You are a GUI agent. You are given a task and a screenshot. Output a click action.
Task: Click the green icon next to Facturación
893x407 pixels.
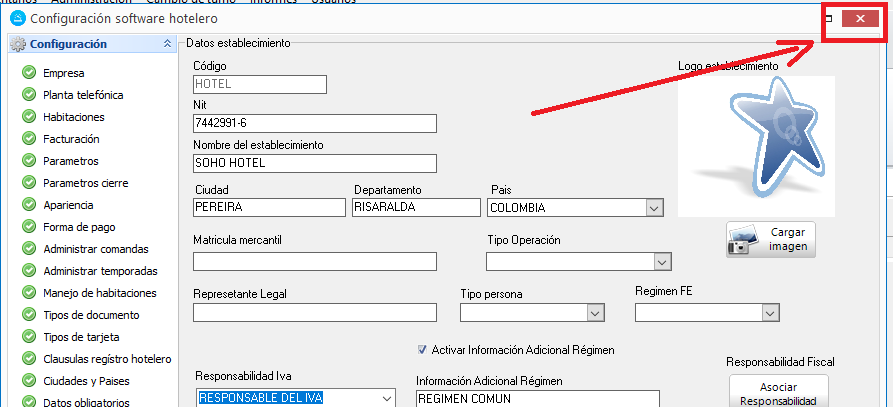coord(28,139)
